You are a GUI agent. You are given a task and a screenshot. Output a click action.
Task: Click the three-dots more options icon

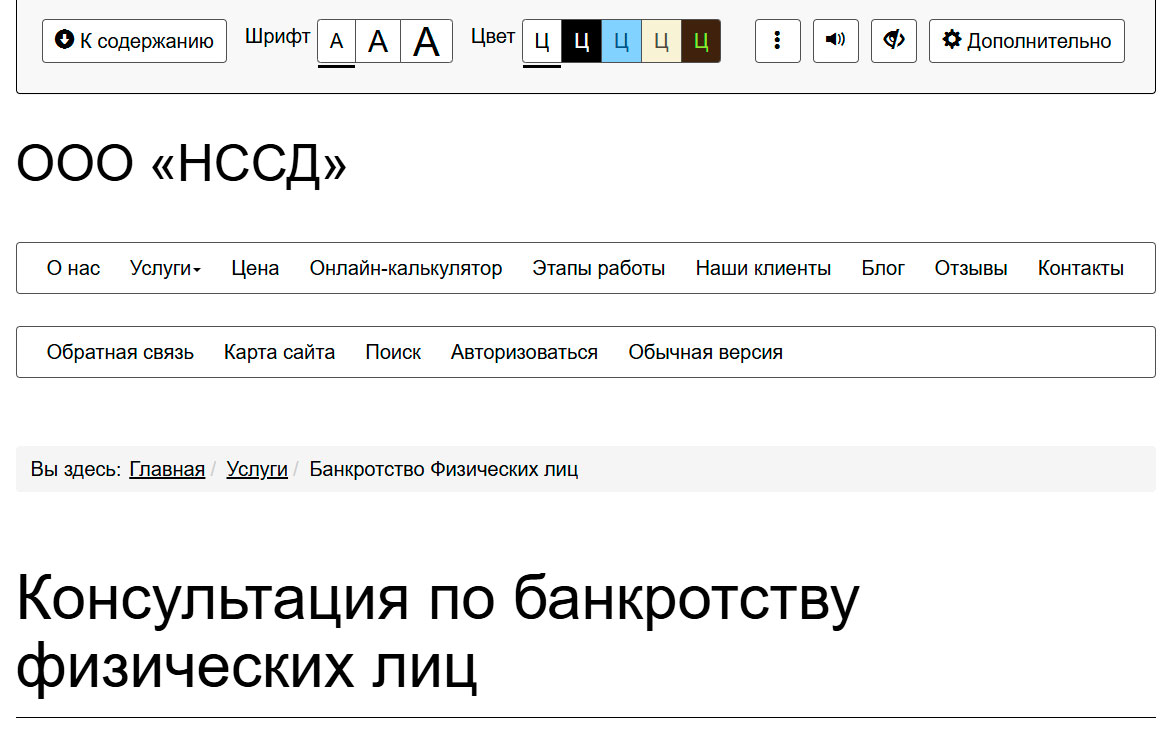pos(777,41)
